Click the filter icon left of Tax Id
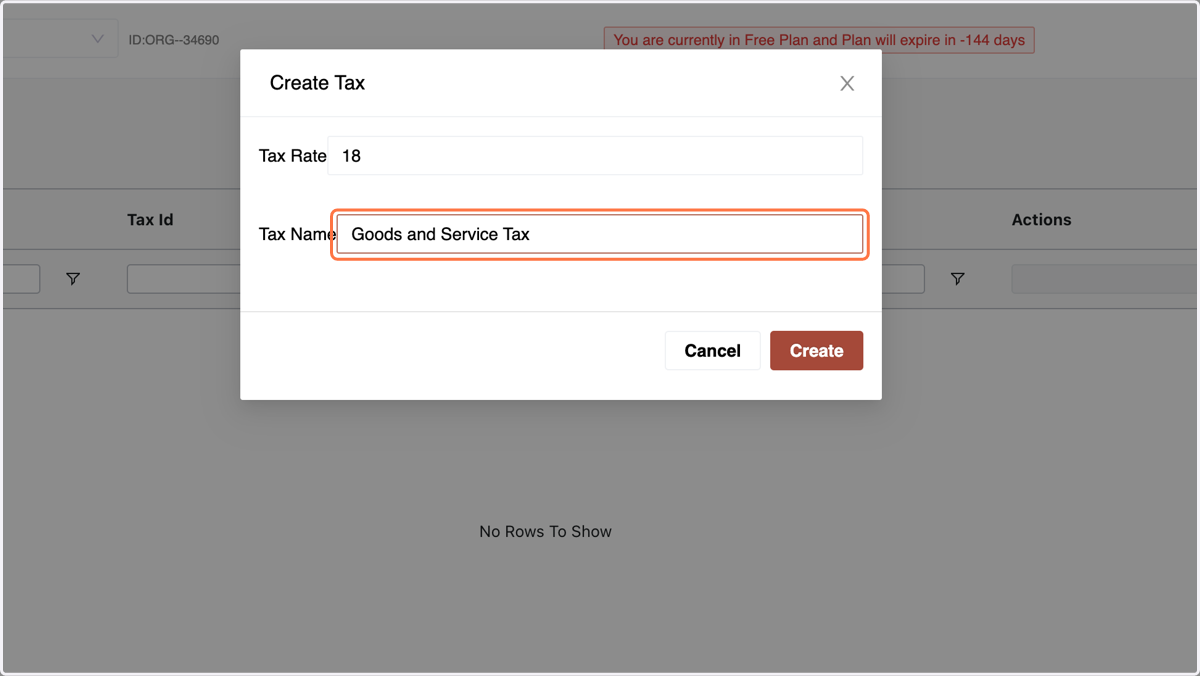 click(73, 279)
